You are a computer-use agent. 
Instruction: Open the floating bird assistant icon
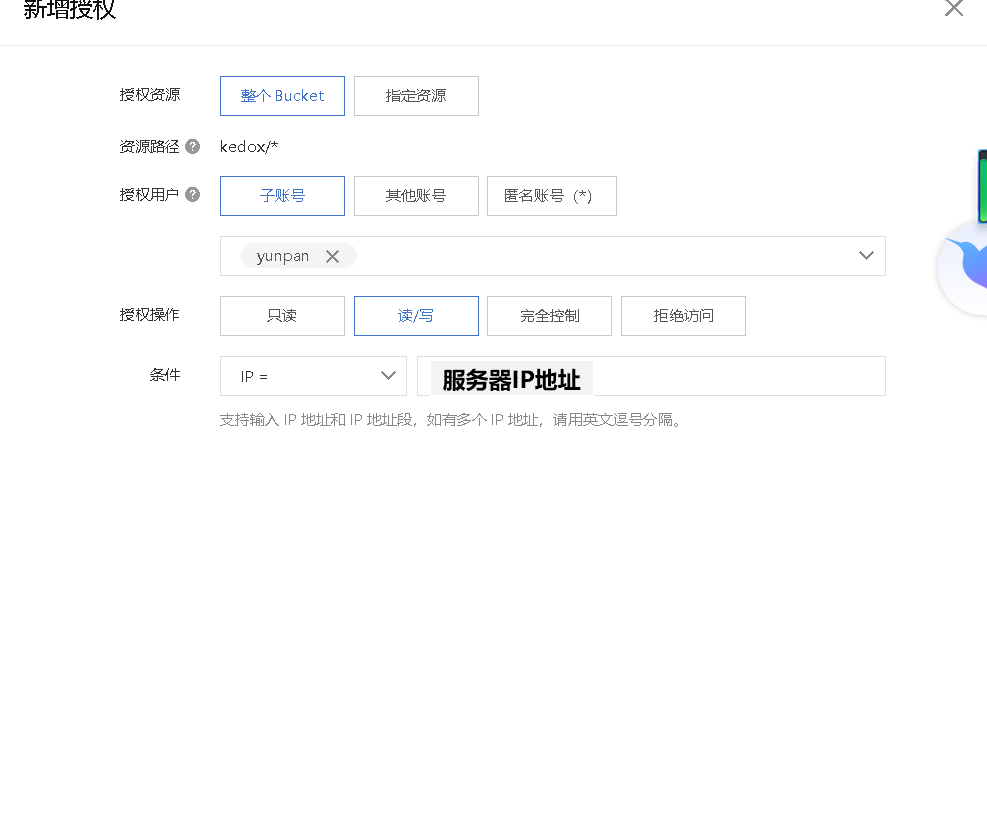[x=964, y=268]
